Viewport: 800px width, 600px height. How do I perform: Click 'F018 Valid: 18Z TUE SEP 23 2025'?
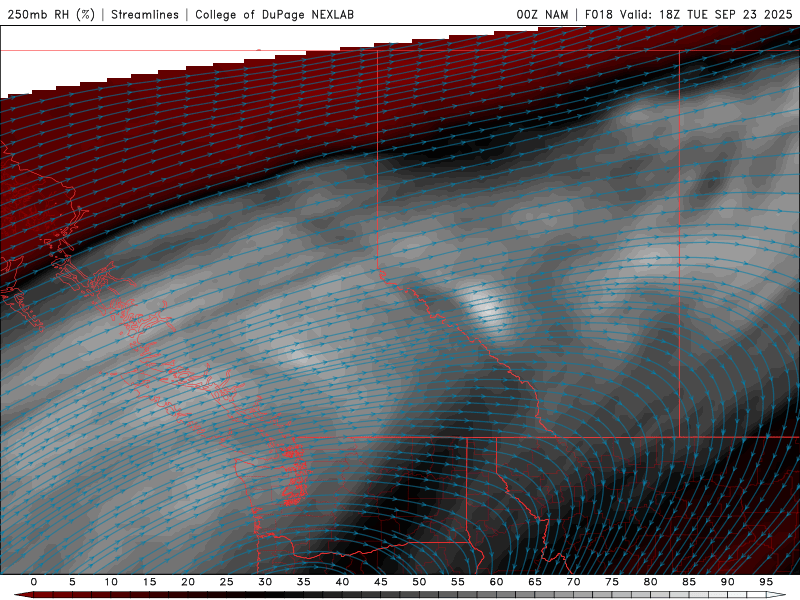[x=688, y=14]
